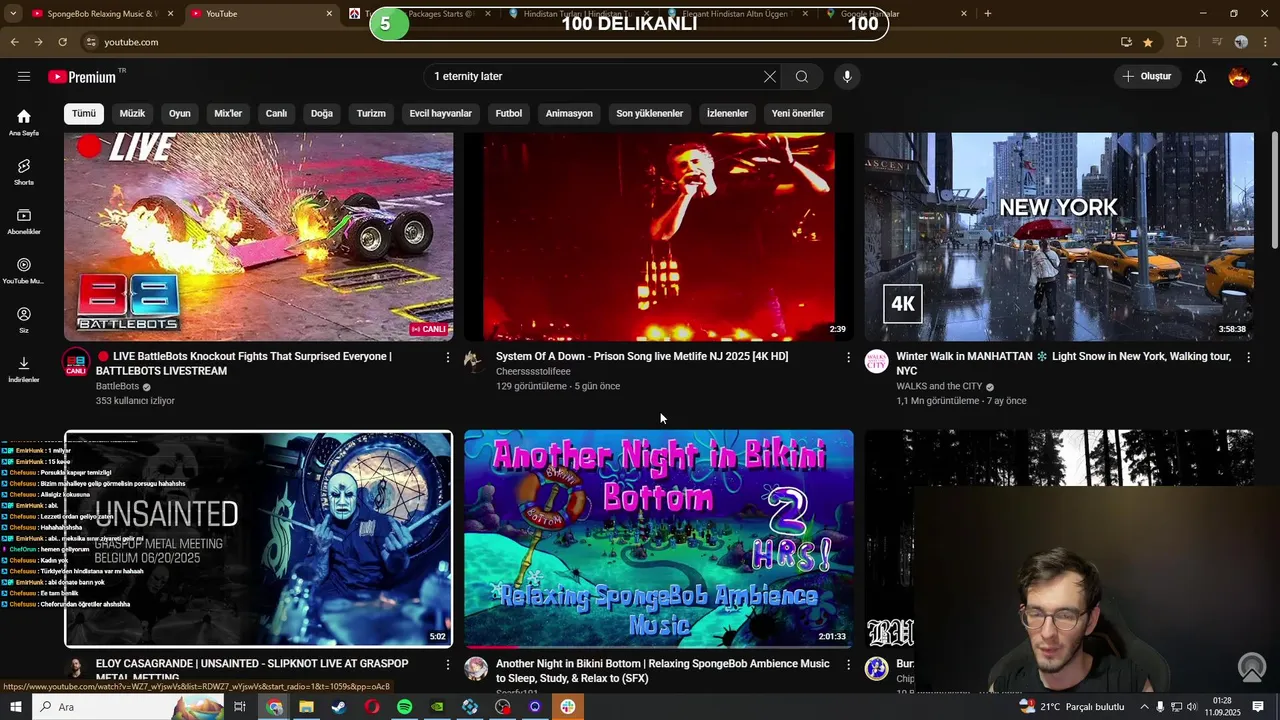The image size is (1280, 720).
Task: Open Chrome media controls icon
Action: point(1217,42)
